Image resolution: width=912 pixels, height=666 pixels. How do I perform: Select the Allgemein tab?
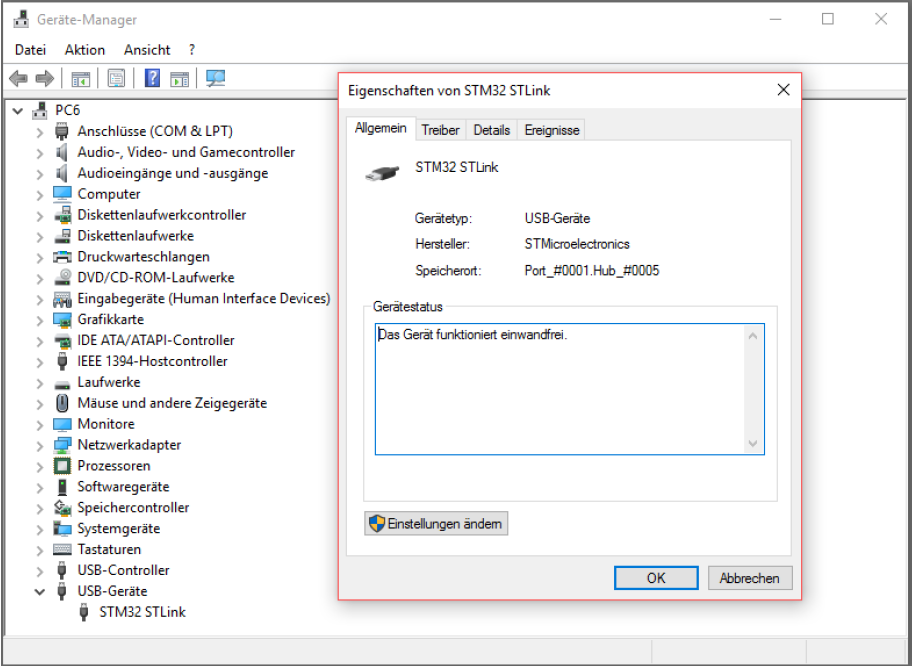point(381,128)
